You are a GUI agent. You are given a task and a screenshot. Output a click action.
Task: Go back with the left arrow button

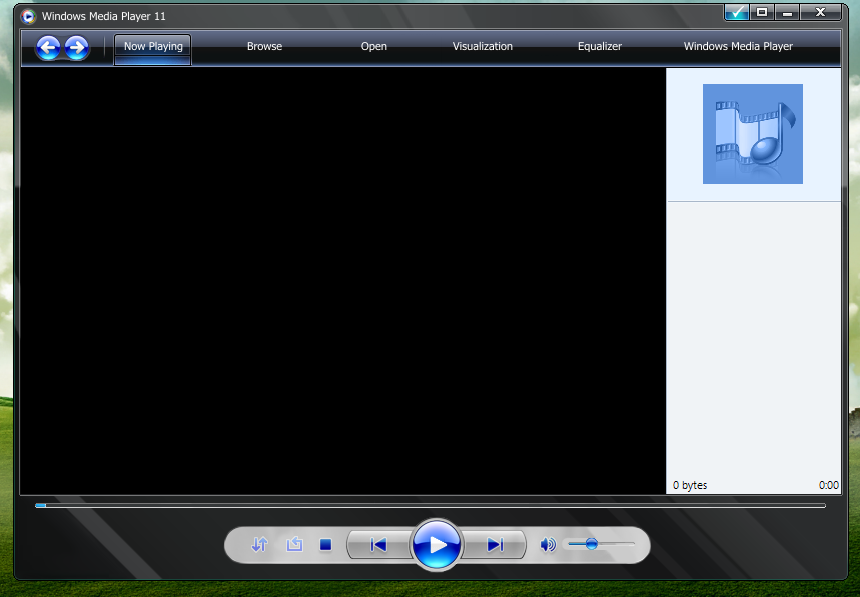coord(47,47)
